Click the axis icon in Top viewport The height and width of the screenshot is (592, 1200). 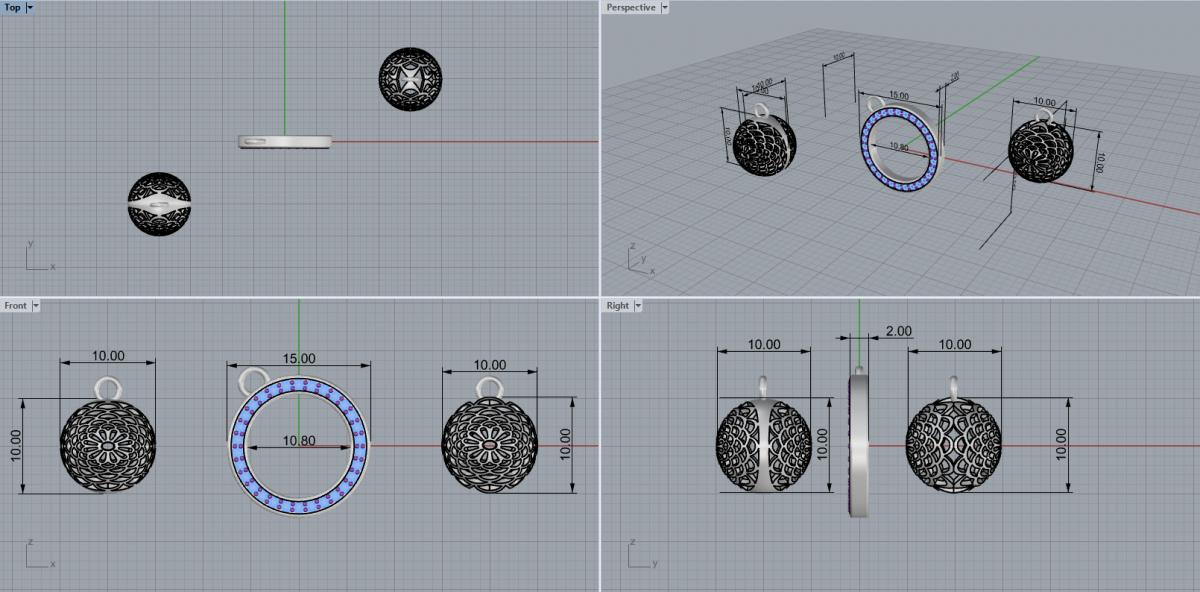38,257
